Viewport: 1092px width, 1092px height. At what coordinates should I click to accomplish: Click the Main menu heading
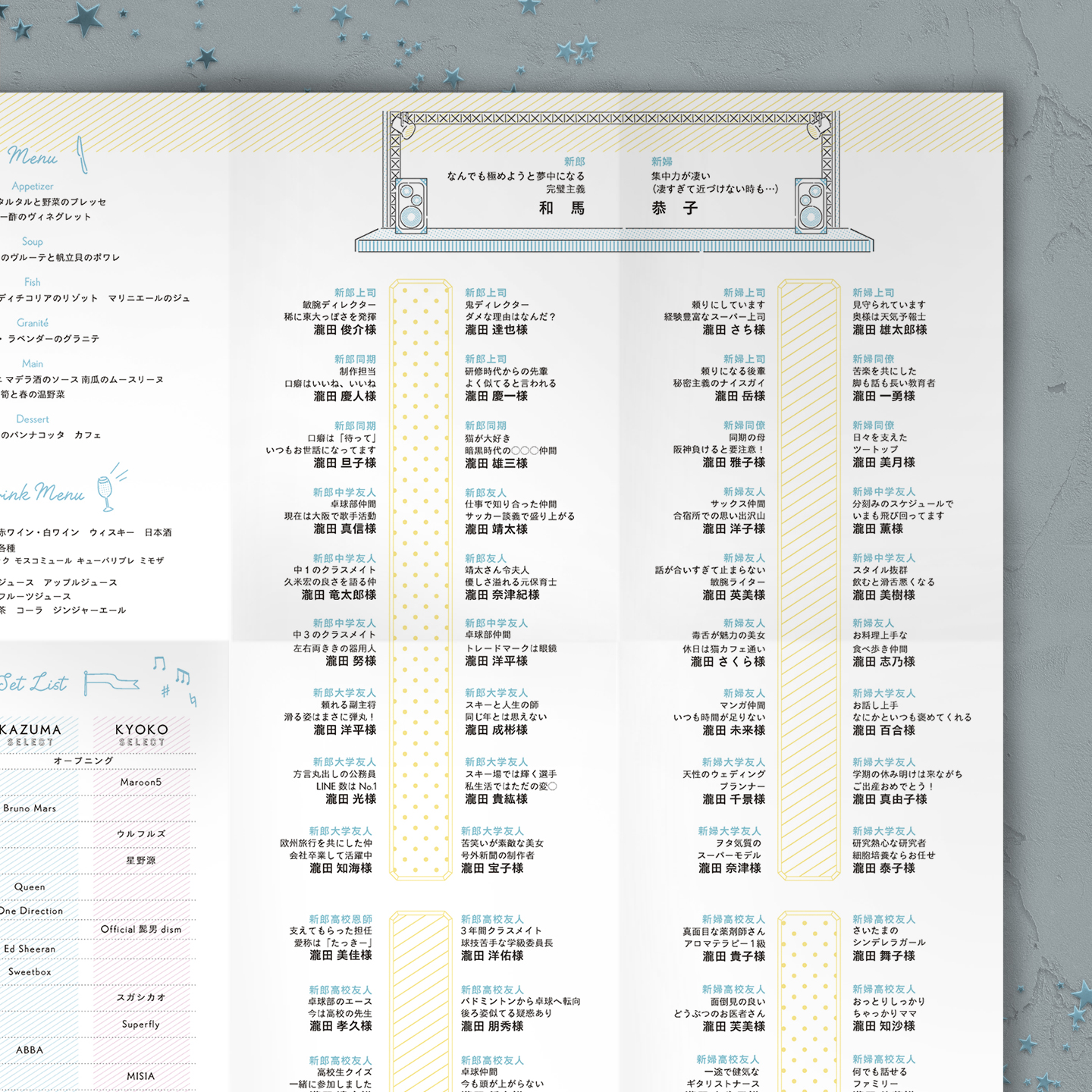(x=33, y=363)
